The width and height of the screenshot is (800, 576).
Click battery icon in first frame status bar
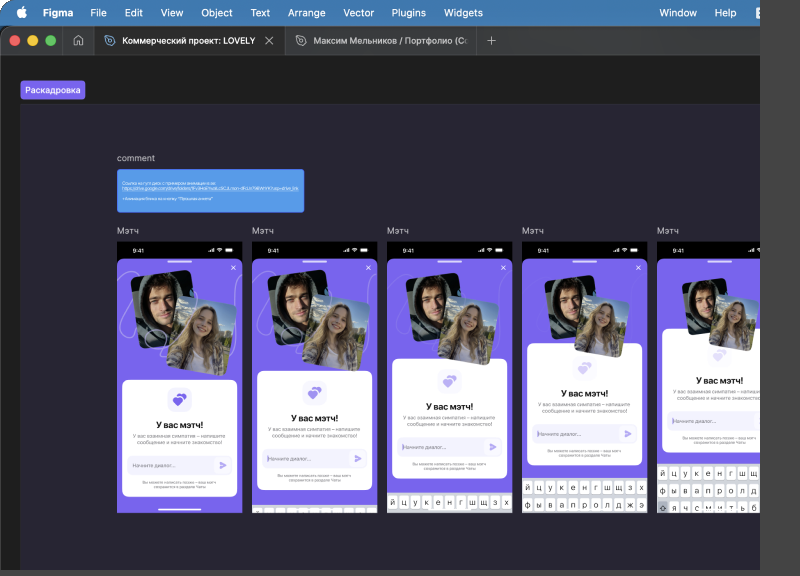[229, 250]
